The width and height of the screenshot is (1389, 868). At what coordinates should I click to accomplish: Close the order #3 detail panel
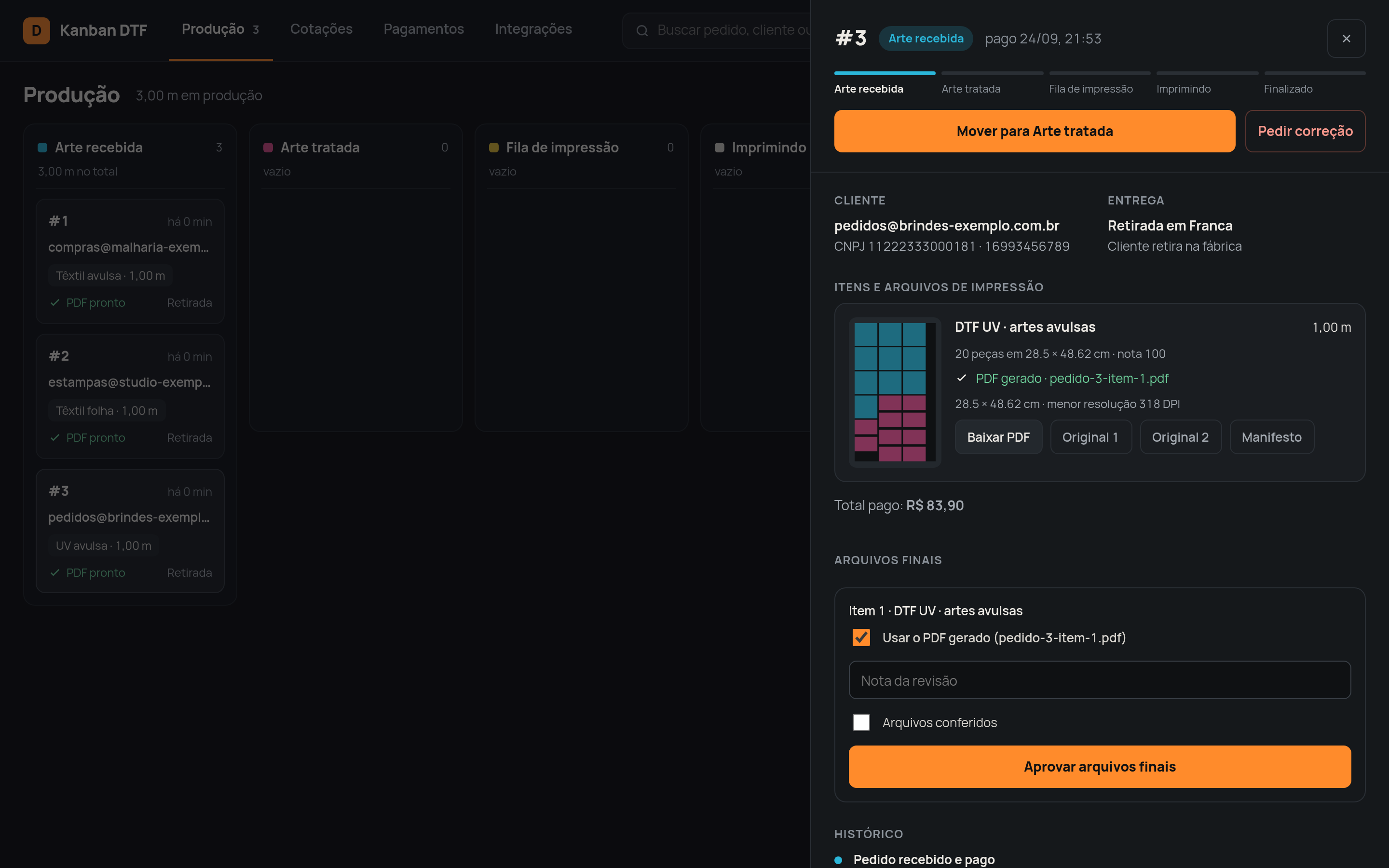pos(1346,39)
